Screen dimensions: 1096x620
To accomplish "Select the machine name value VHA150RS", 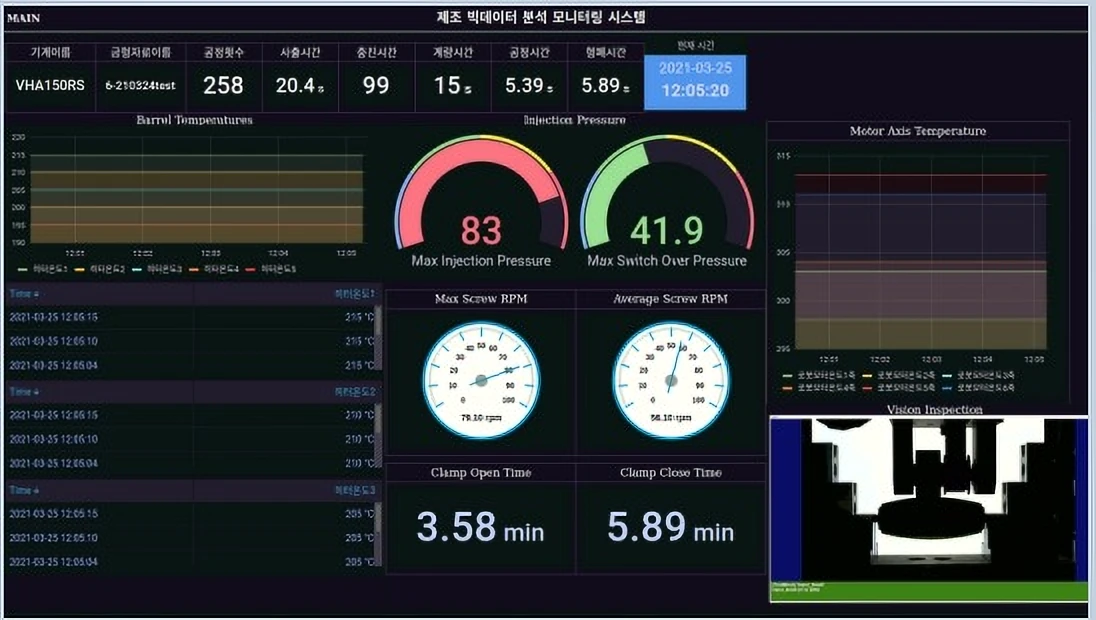I will pyautogui.click(x=50, y=85).
